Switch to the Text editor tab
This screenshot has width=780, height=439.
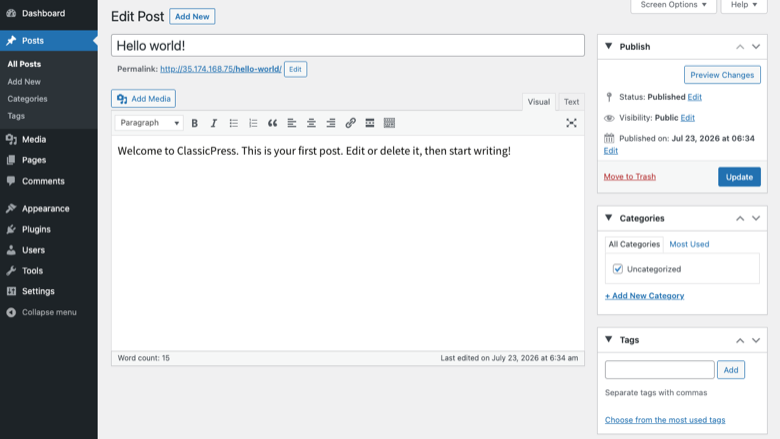pos(571,102)
